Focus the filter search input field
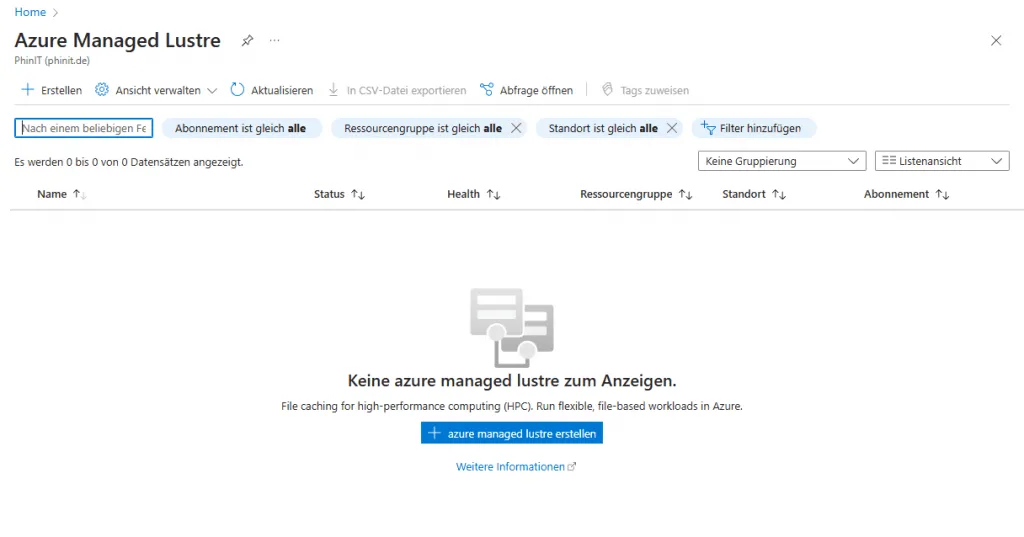This screenshot has height=537, width=1024. (x=84, y=128)
